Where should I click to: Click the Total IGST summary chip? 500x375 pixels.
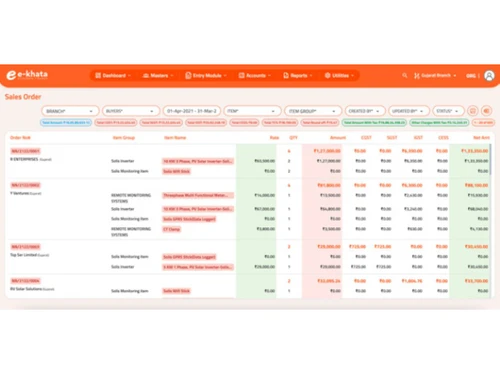pos(206,123)
